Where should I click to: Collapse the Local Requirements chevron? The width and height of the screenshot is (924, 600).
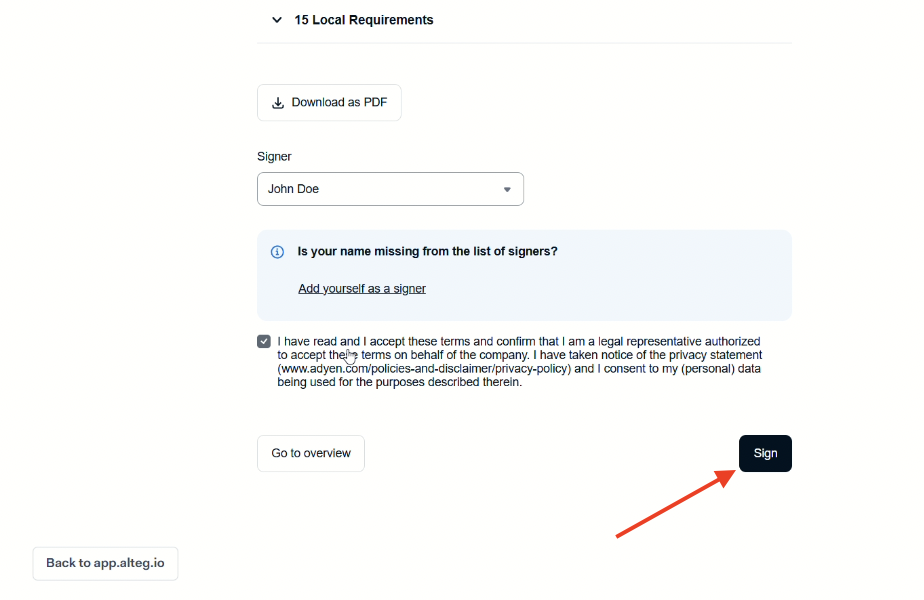(x=277, y=20)
